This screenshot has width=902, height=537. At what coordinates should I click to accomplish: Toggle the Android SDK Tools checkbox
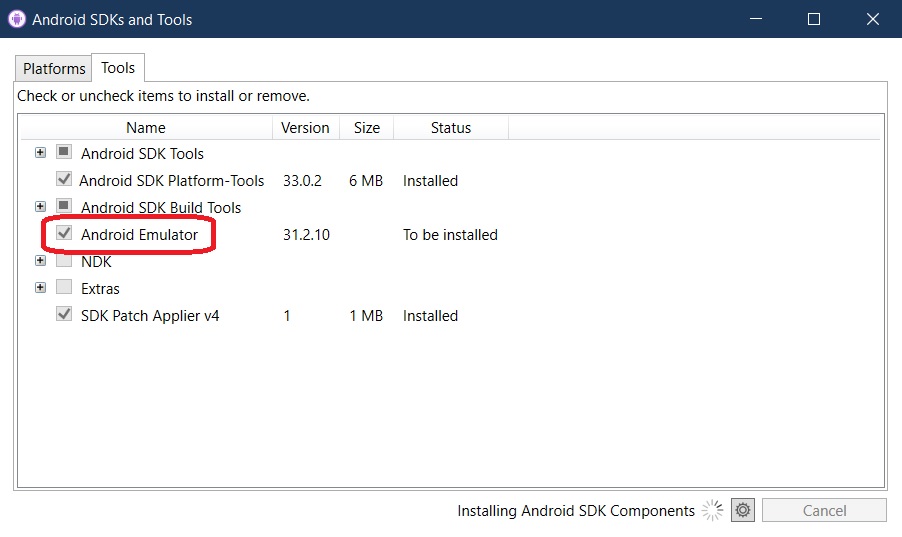point(64,153)
